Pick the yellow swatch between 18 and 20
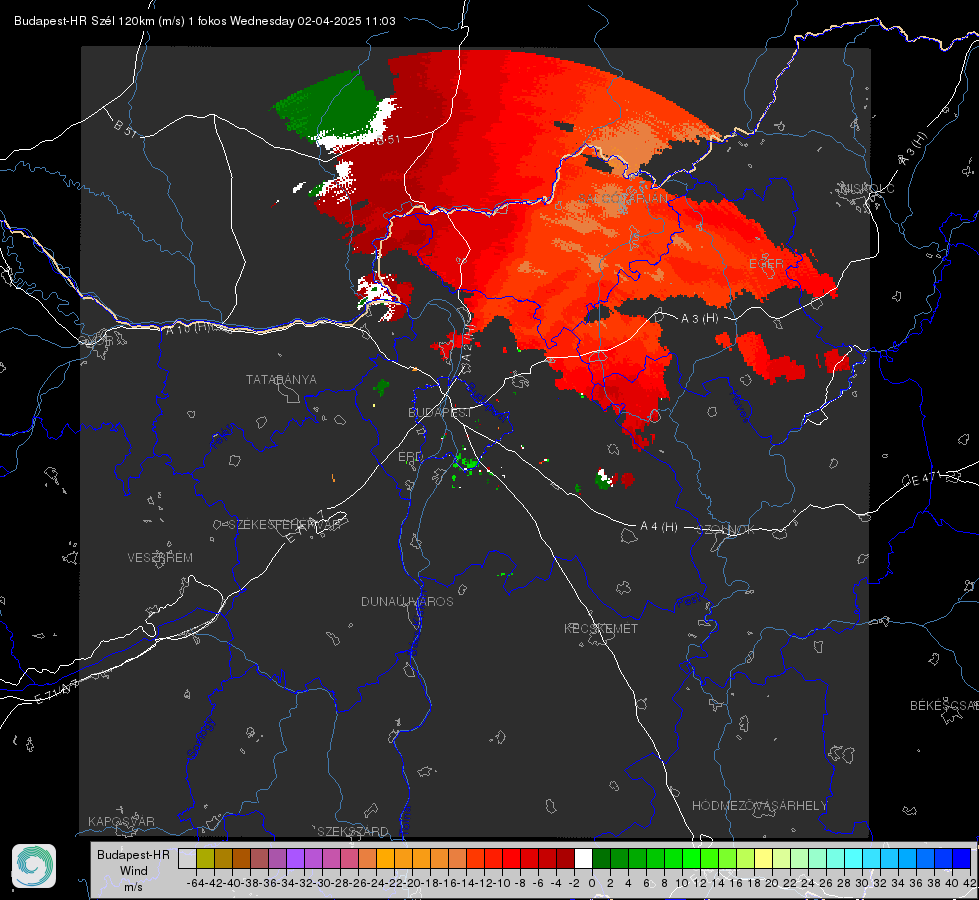Viewport: 979px width, 900px height. click(x=764, y=858)
